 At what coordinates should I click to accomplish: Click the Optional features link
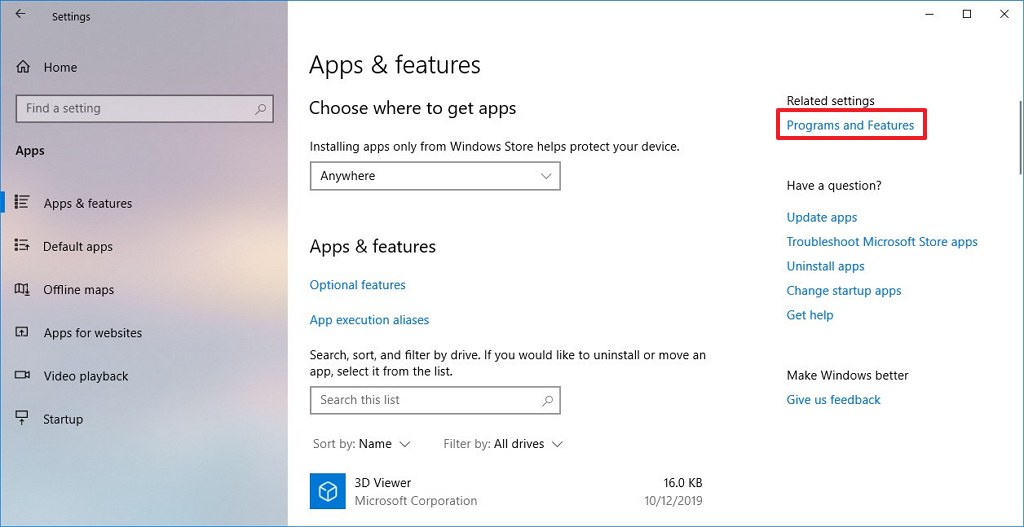click(x=357, y=285)
